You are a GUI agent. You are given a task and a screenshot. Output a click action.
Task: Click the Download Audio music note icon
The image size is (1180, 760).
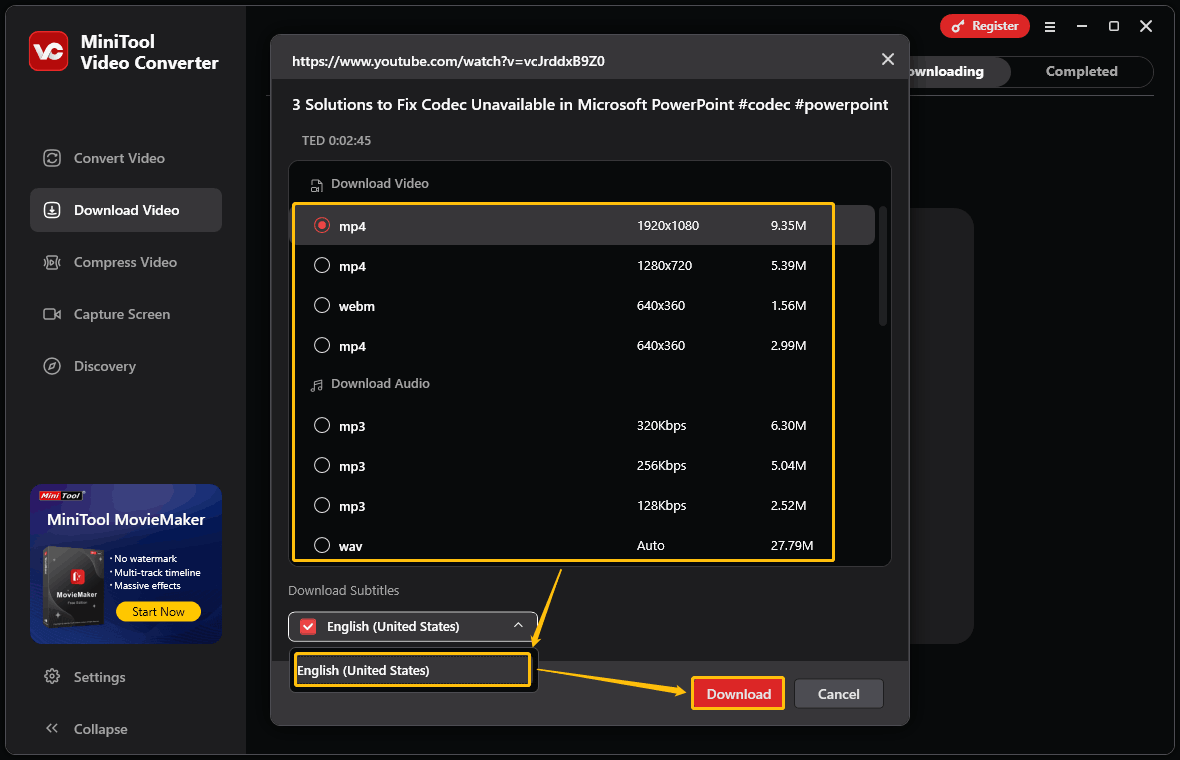pyautogui.click(x=317, y=385)
